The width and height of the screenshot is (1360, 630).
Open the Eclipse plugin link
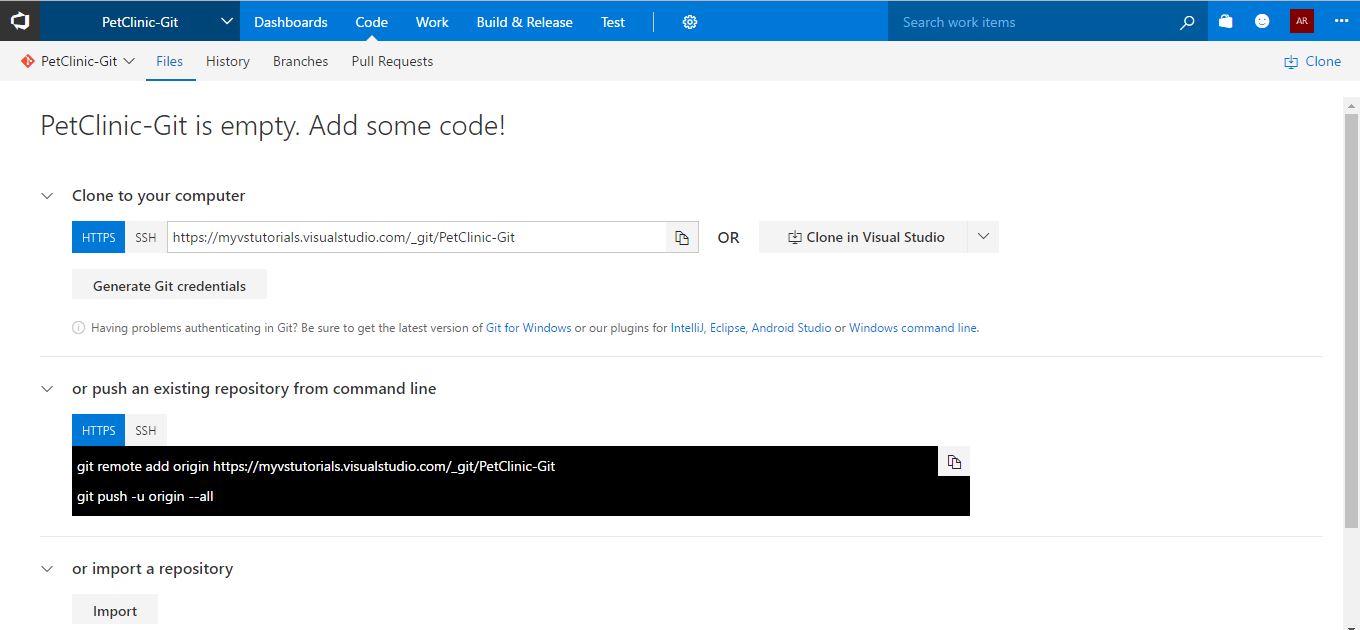click(x=727, y=328)
